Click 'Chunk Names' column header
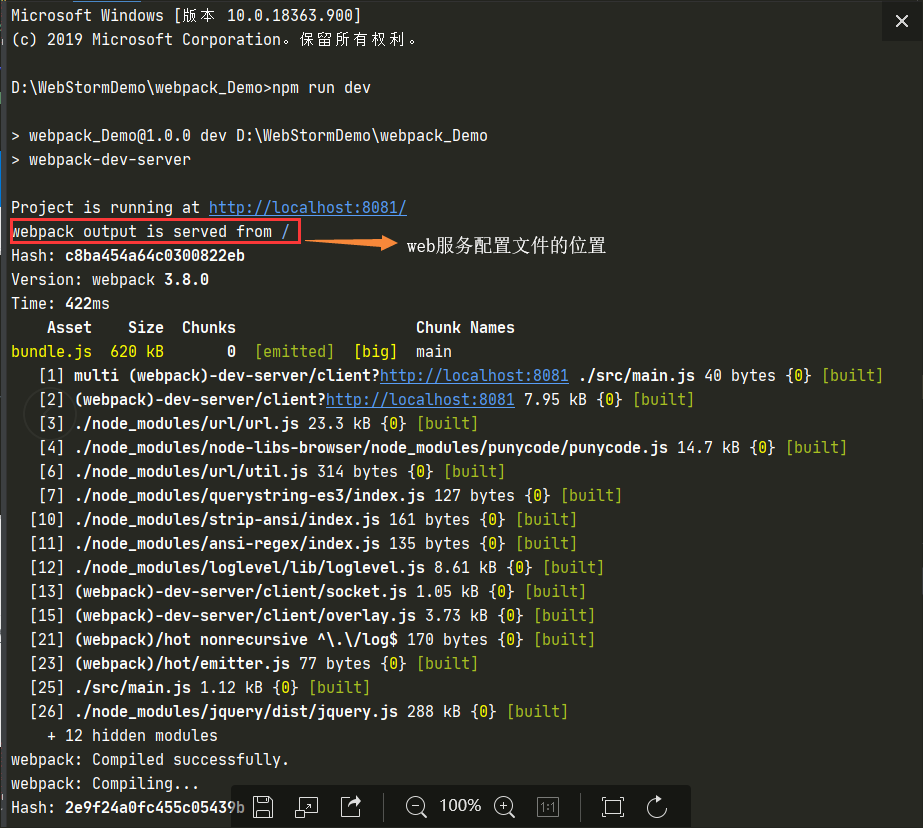 [x=466, y=328]
